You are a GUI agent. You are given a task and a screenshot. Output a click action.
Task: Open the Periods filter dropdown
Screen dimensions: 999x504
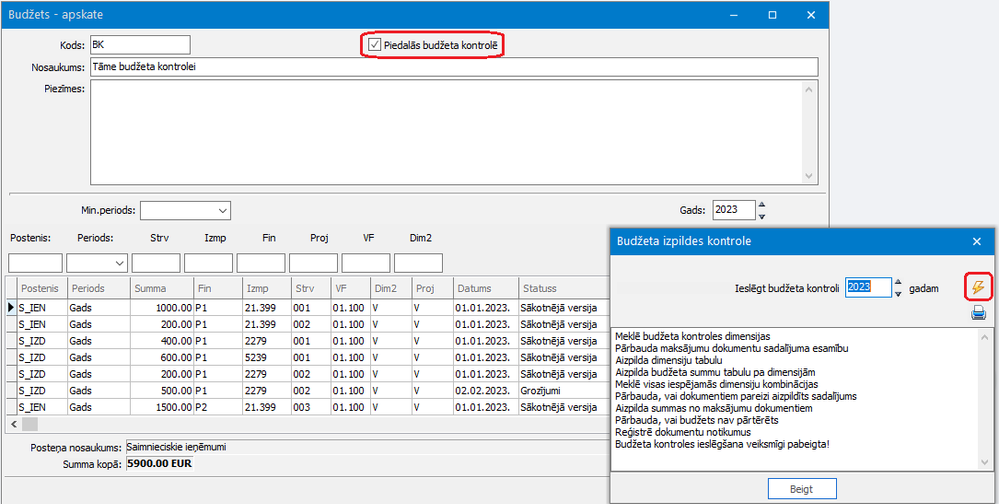tap(119, 263)
